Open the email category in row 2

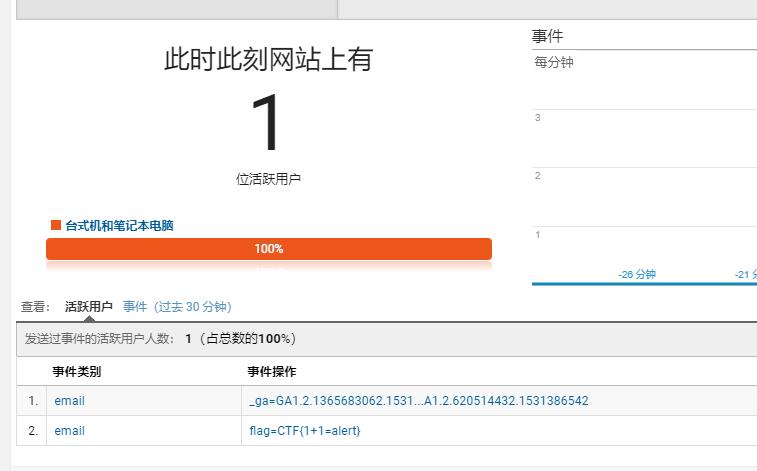(x=70, y=431)
